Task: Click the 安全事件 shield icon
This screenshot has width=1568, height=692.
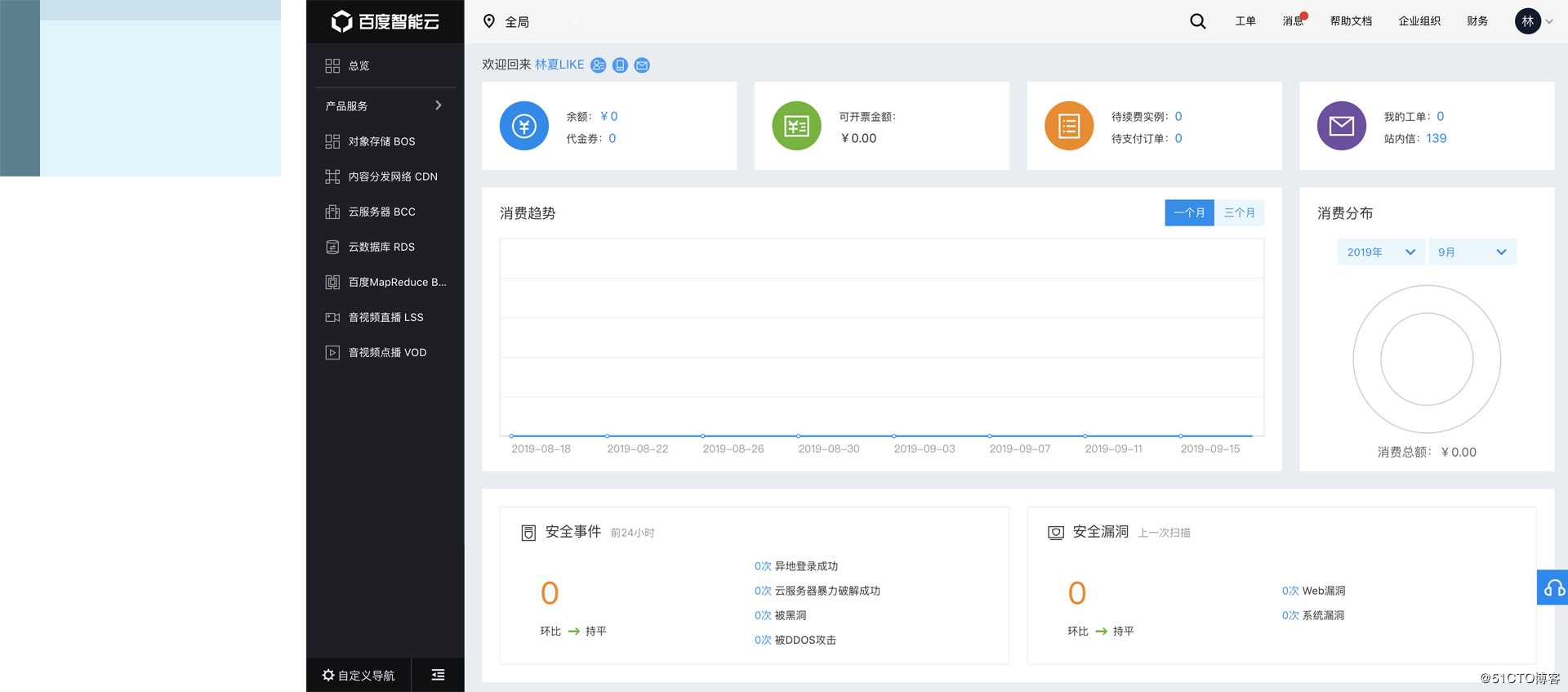Action: 528,533
